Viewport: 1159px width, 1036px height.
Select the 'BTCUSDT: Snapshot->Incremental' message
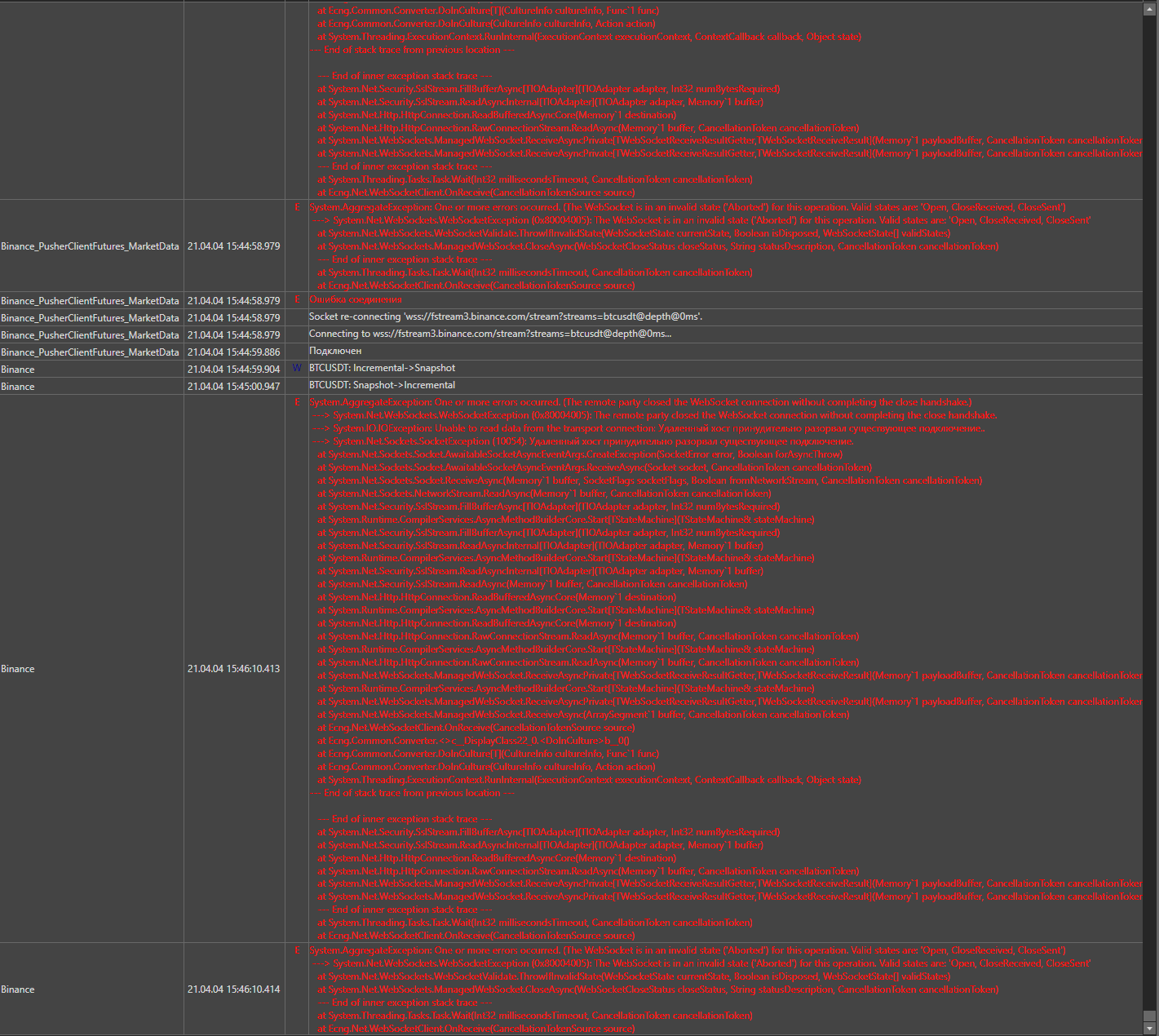coord(382,385)
